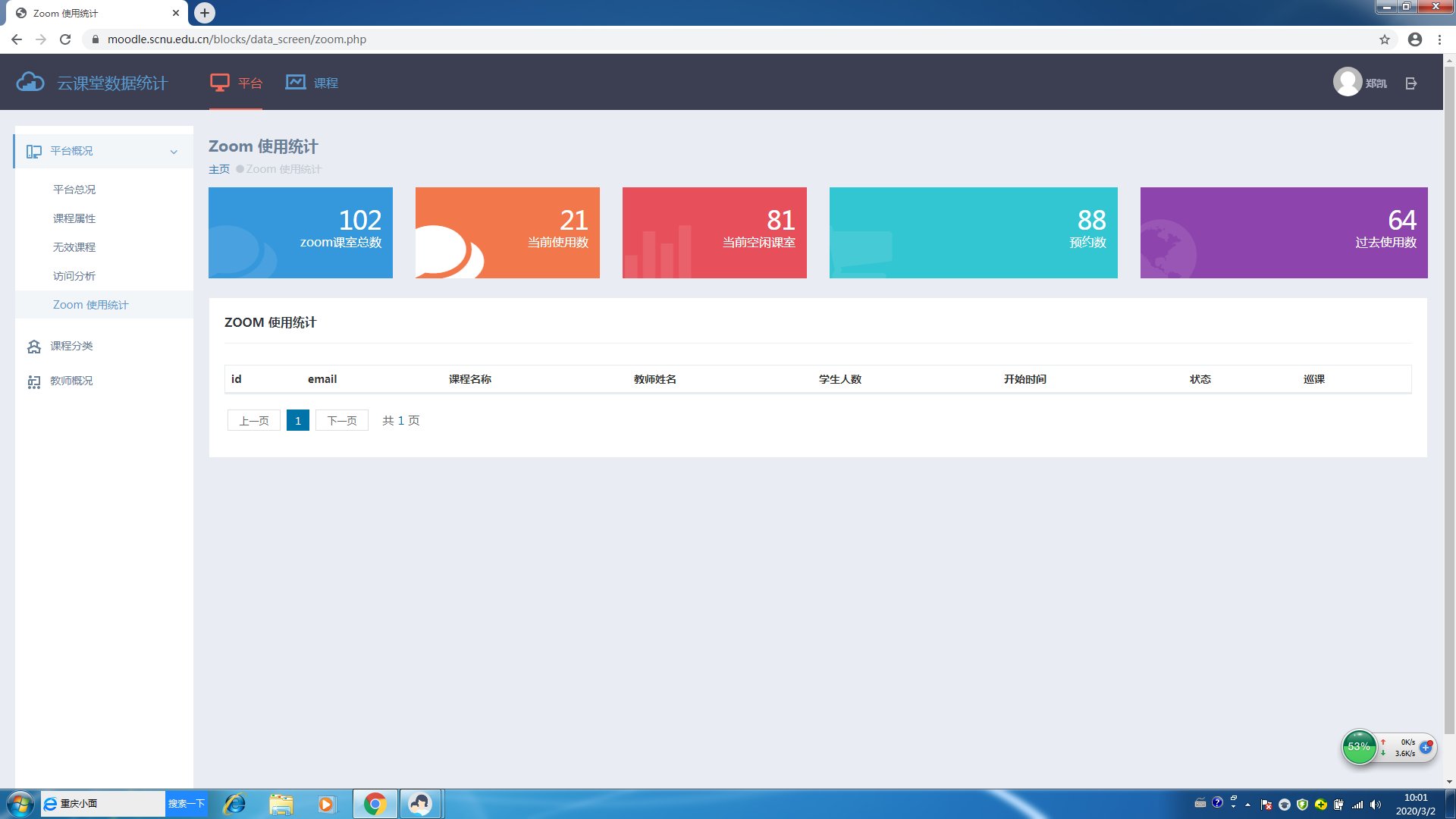Show hidden tray icons arrow
The width and height of the screenshot is (1456, 819).
coord(1247,805)
